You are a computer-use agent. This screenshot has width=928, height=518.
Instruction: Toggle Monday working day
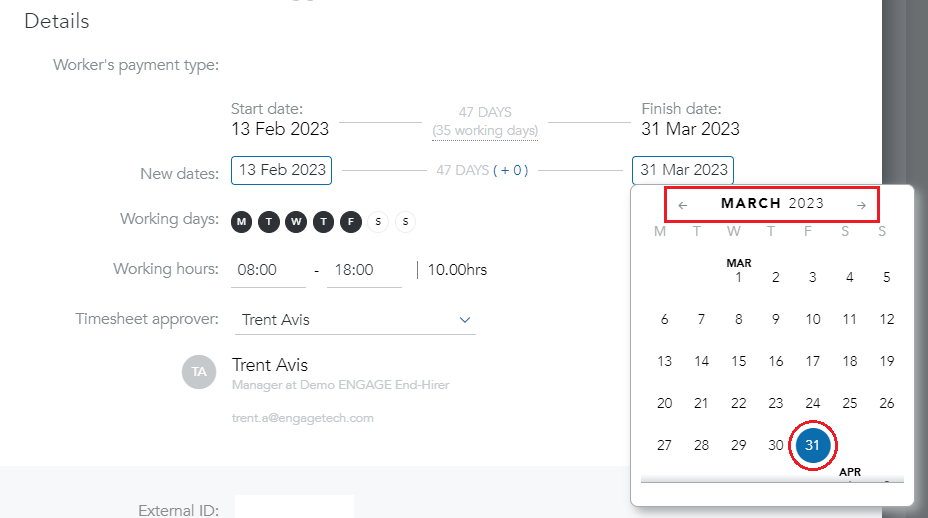click(x=241, y=222)
